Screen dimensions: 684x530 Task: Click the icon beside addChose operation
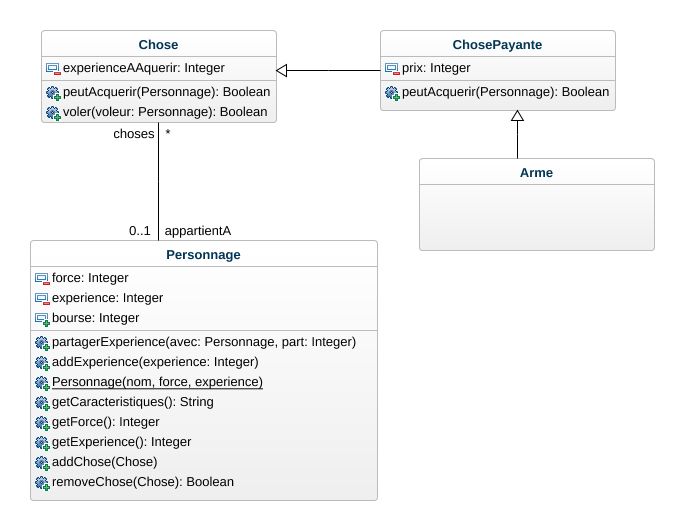pos(42,462)
